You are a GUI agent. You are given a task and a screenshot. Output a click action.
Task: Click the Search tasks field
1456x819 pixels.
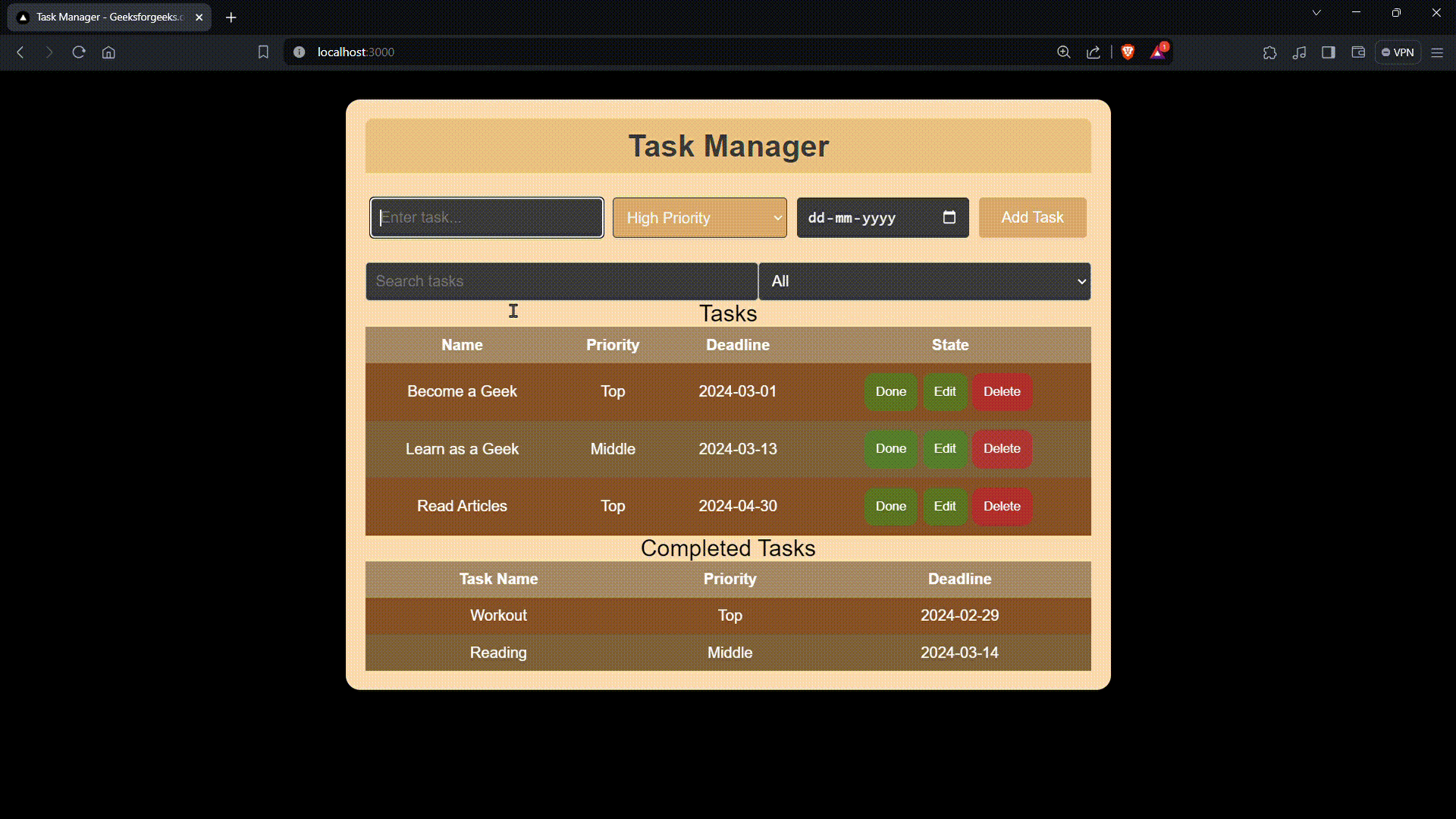[562, 281]
